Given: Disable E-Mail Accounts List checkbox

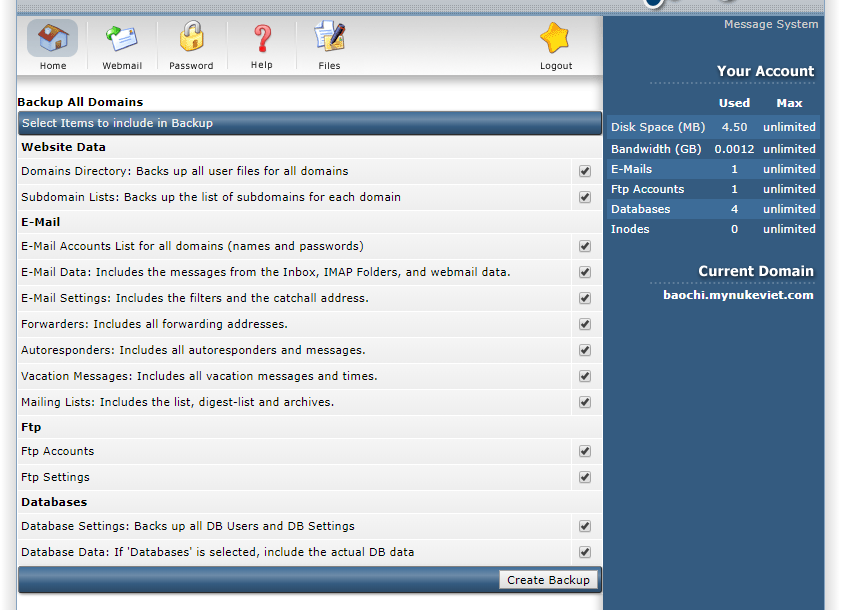Looking at the screenshot, I should point(585,246).
